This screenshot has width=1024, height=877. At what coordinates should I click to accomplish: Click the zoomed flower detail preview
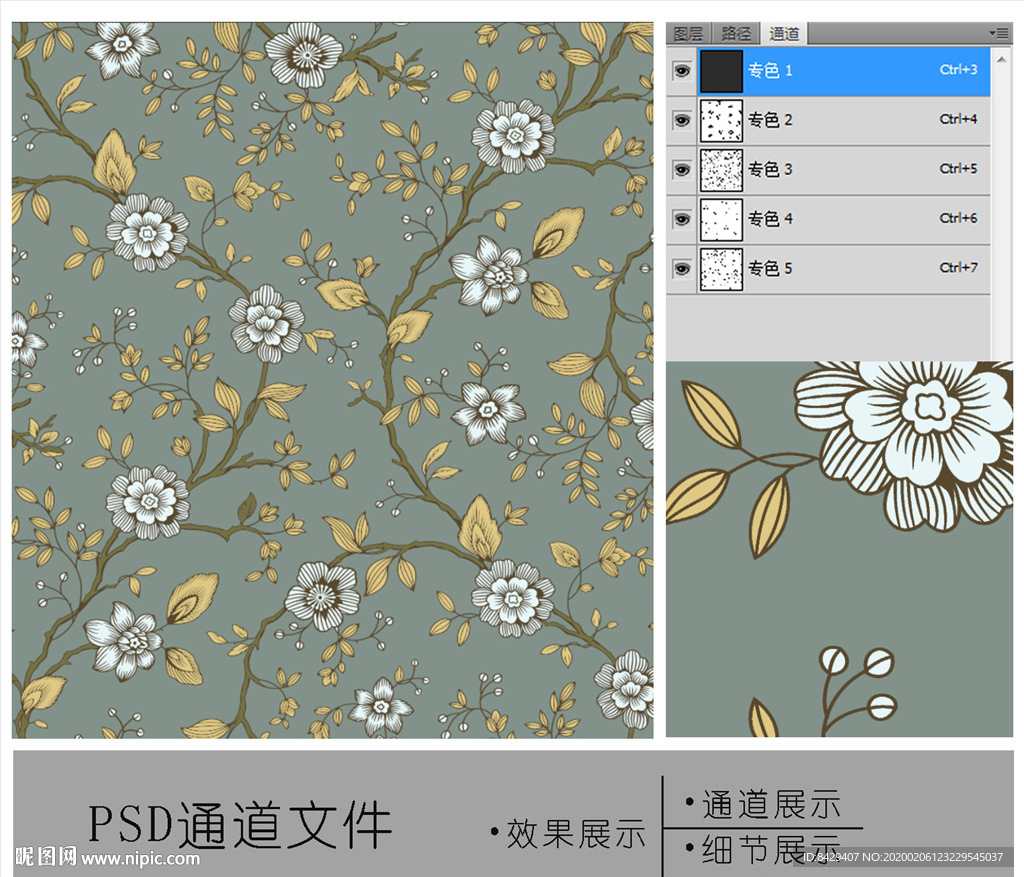click(x=839, y=549)
